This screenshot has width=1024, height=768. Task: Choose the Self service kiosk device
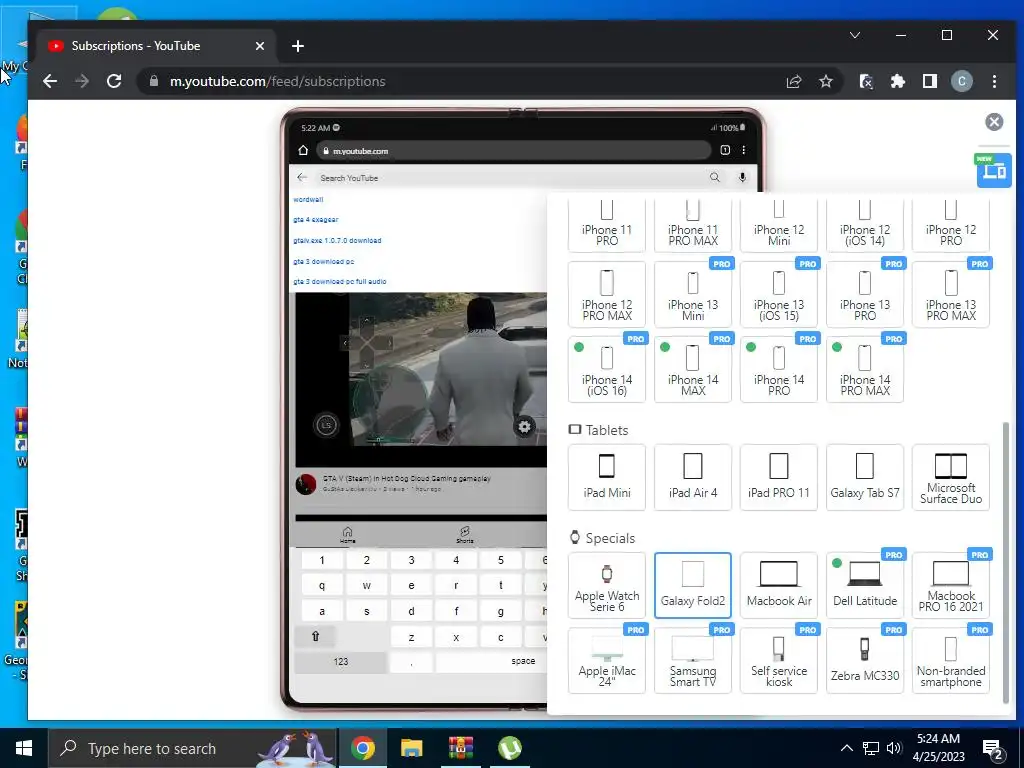(778, 660)
